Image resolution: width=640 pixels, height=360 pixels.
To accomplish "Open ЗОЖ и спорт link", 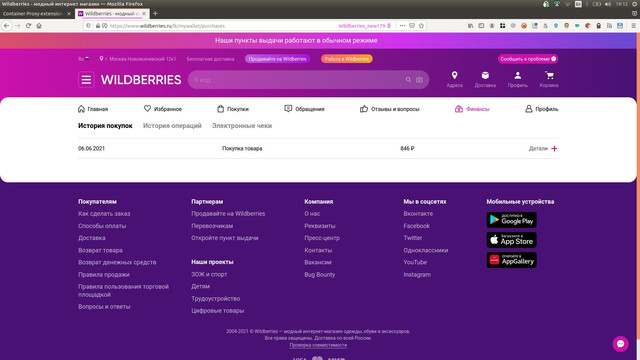I will [209, 274].
